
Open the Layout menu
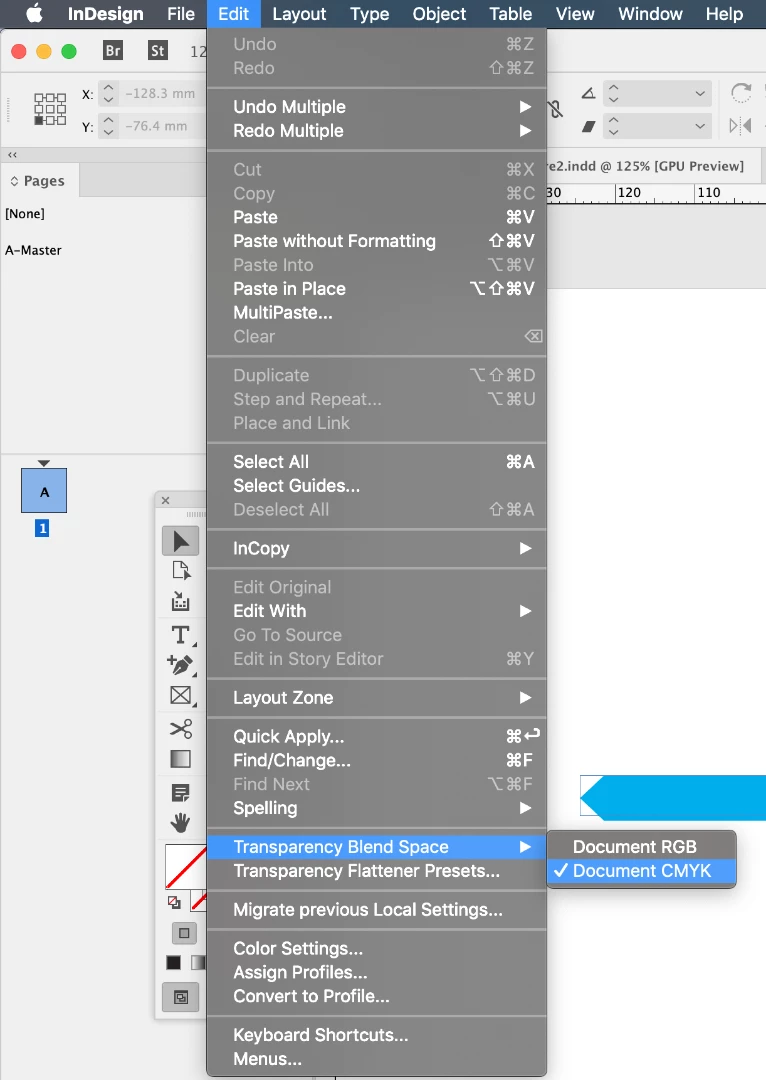(x=299, y=14)
